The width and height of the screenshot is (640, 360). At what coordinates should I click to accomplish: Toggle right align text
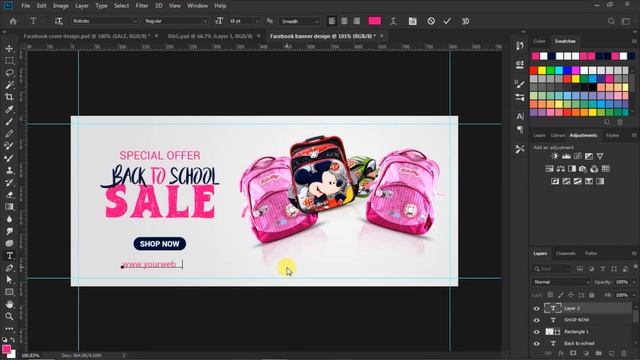tap(357, 21)
